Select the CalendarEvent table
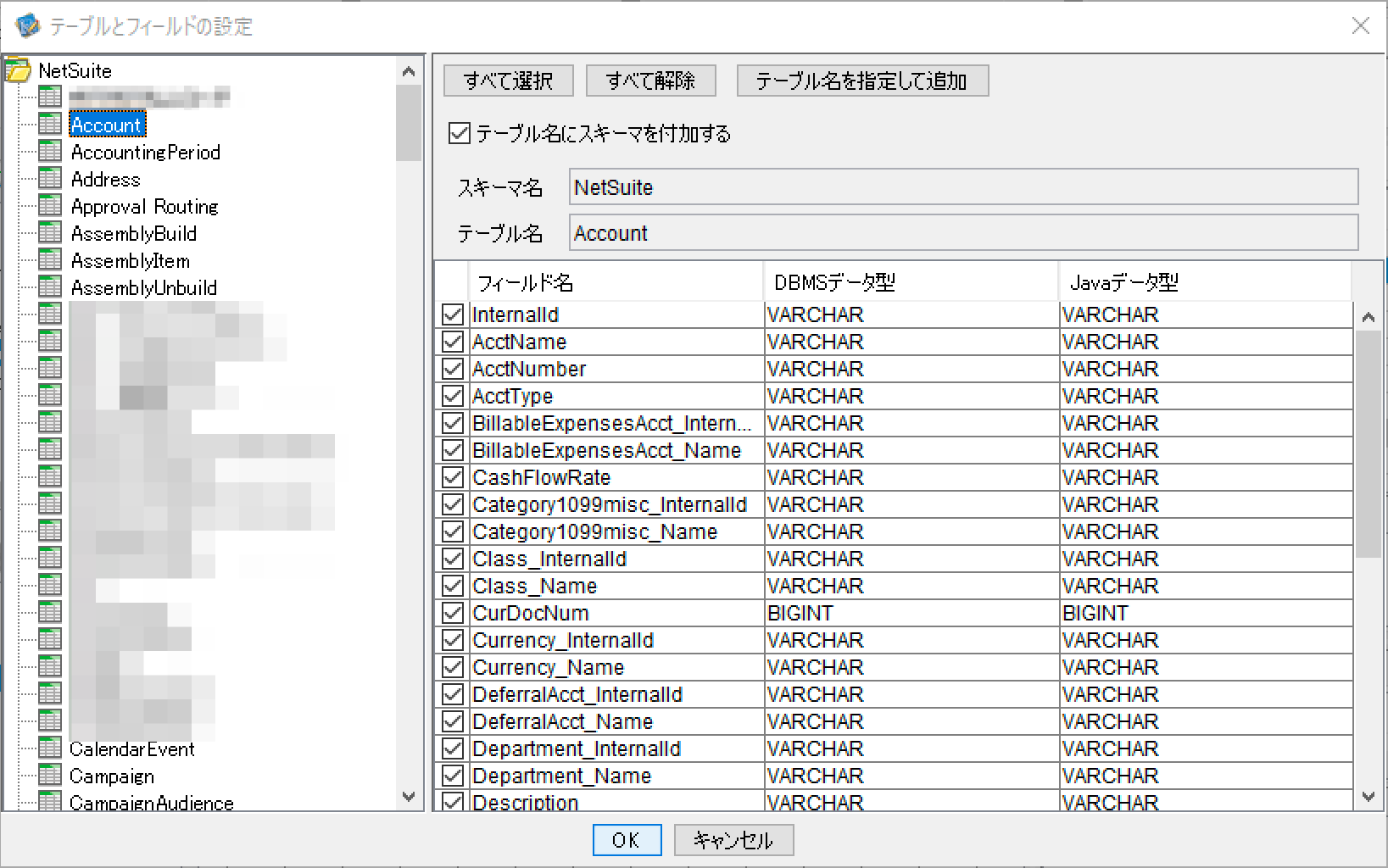The width and height of the screenshot is (1388, 868). tap(132, 749)
